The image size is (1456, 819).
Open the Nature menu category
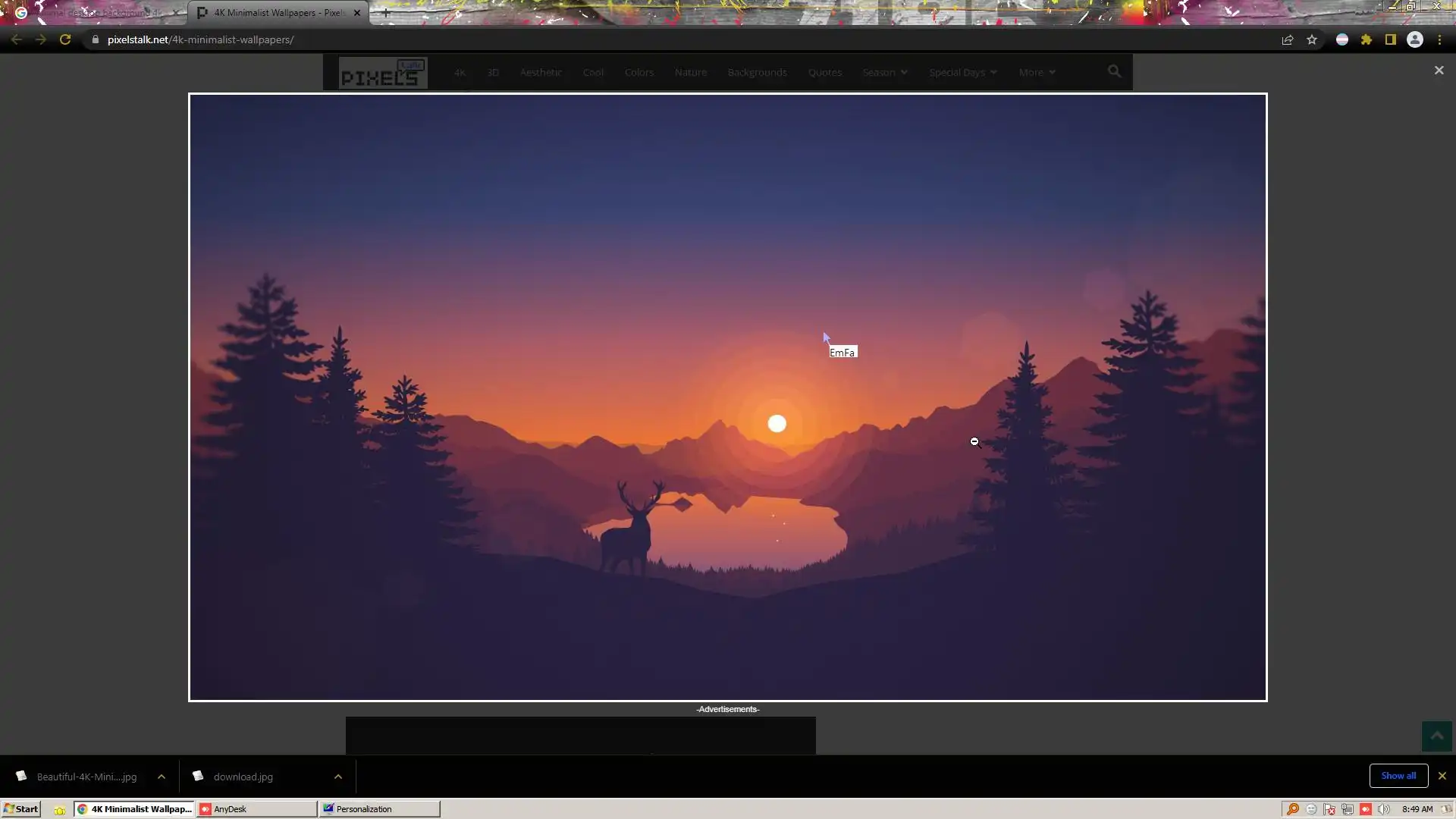[690, 72]
